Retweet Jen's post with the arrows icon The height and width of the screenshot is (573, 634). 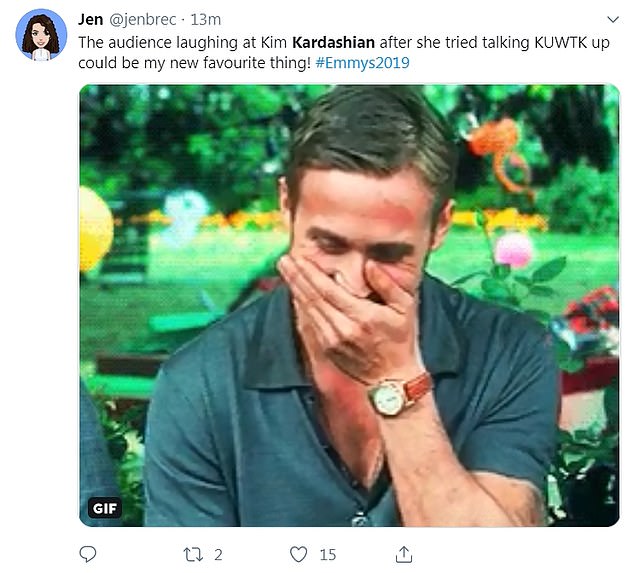192,553
